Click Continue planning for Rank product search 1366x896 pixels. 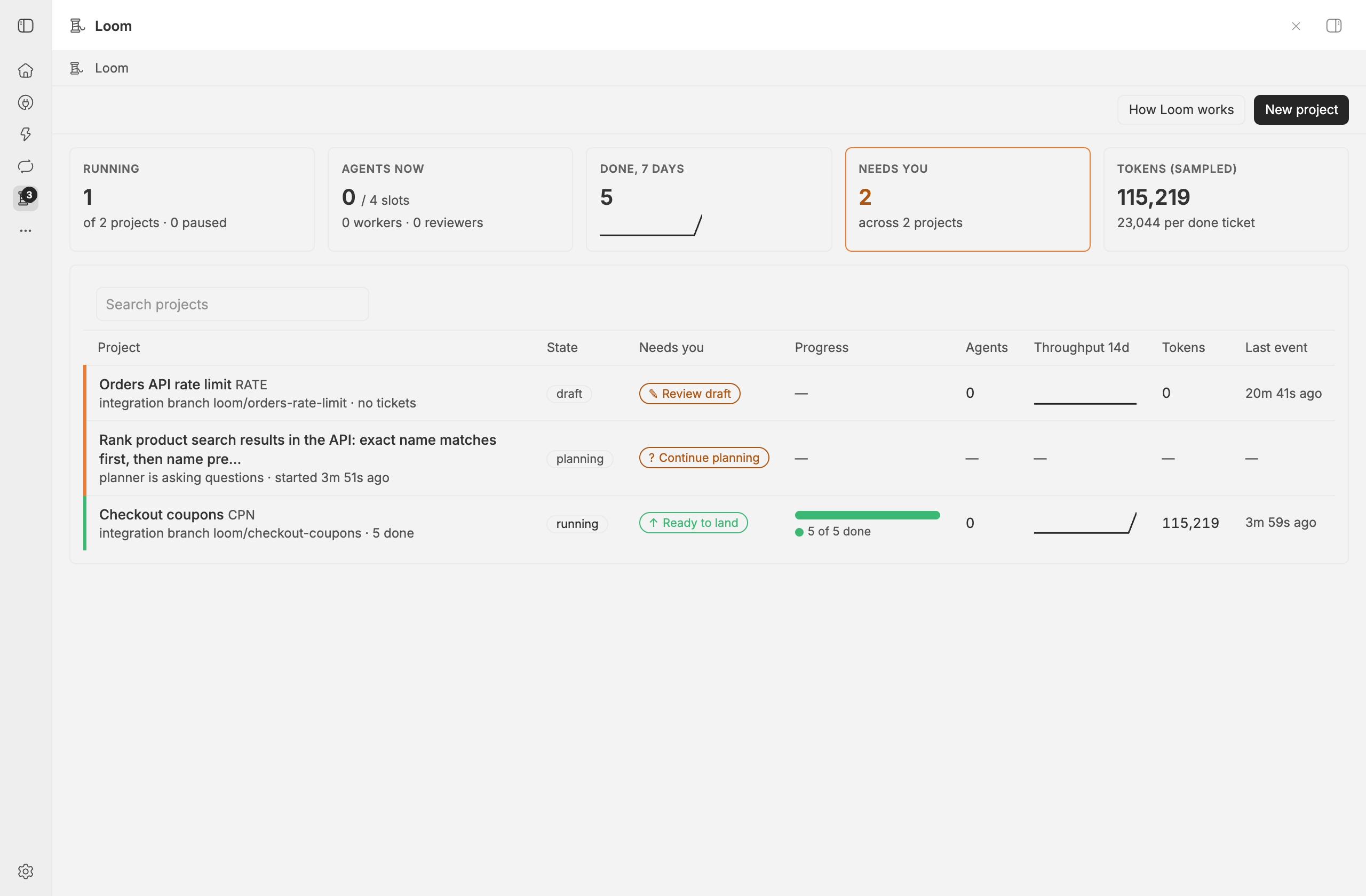point(704,458)
